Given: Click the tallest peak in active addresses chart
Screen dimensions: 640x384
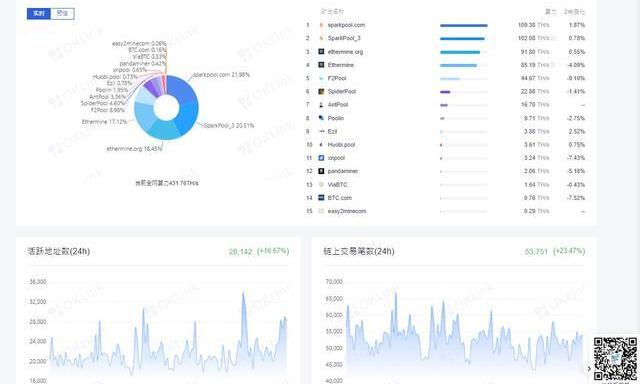Looking at the screenshot, I should [x=244, y=293].
